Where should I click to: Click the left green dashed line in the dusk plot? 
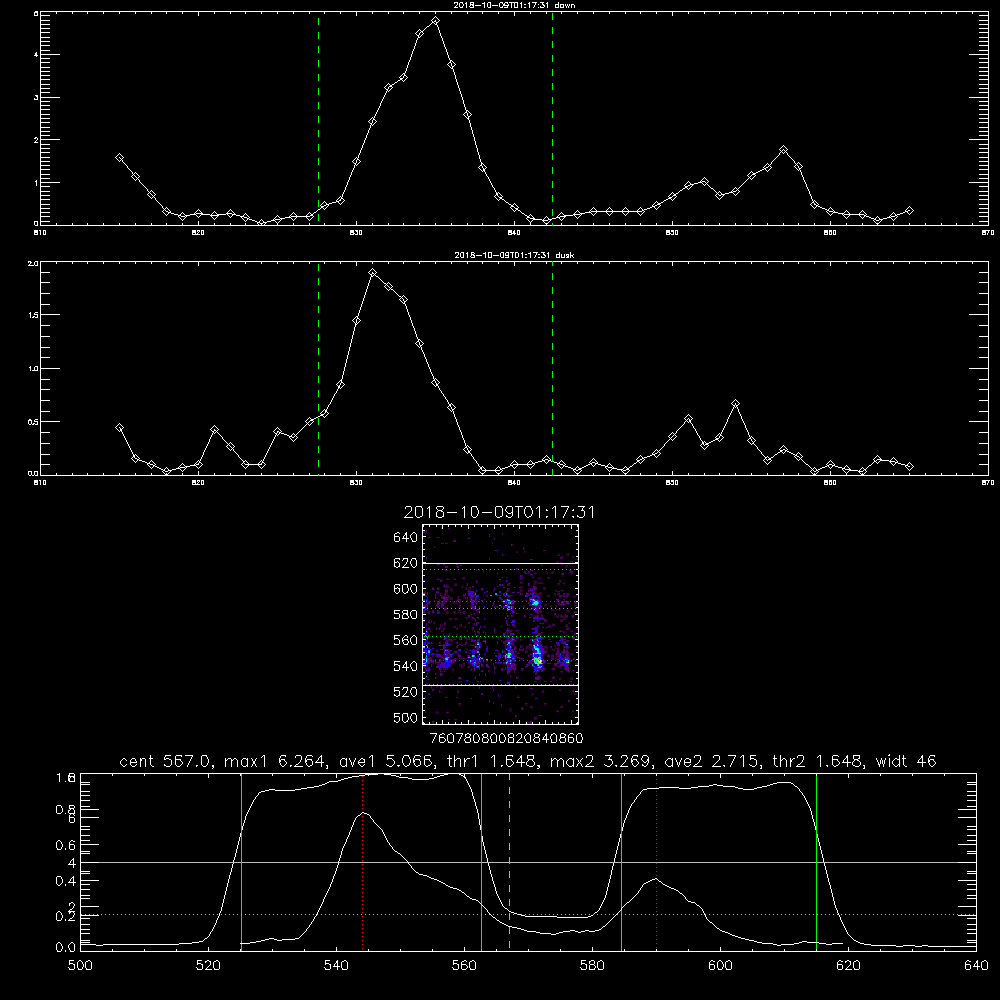[318, 369]
